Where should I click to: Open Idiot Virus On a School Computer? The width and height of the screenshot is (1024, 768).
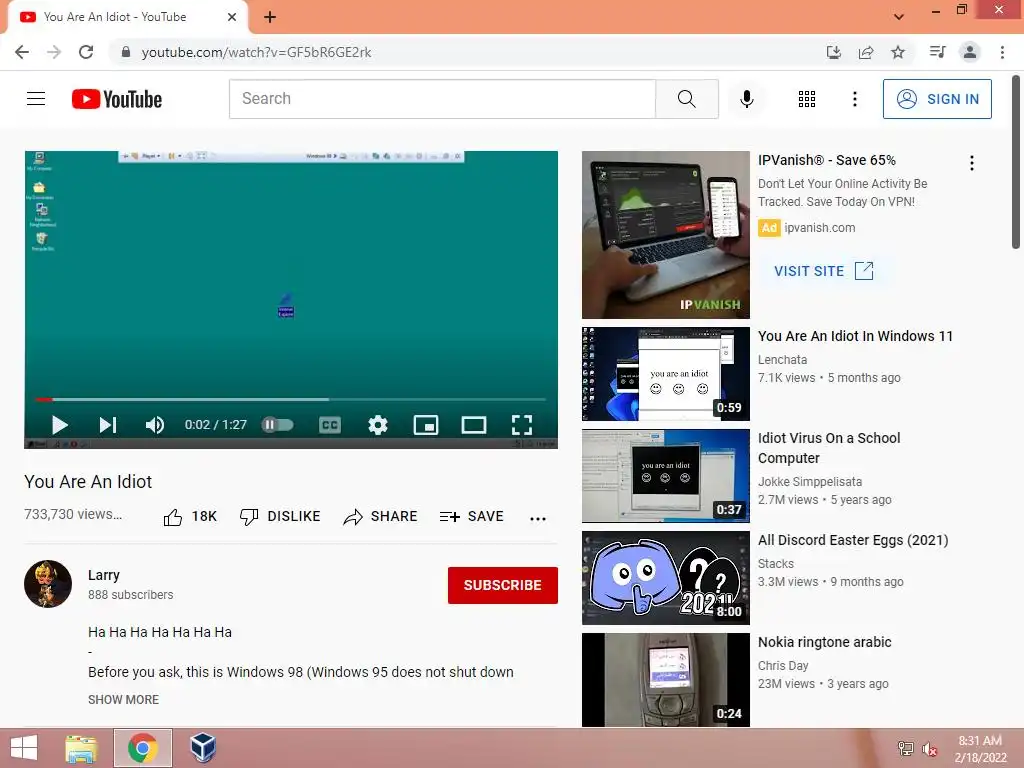click(829, 448)
